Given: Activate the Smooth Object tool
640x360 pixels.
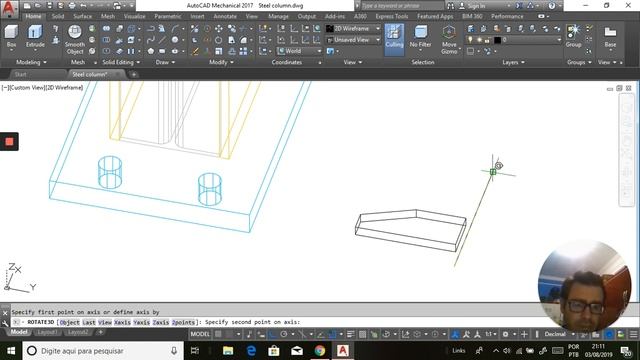Looking at the screenshot, I should click(x=75, y=40).
